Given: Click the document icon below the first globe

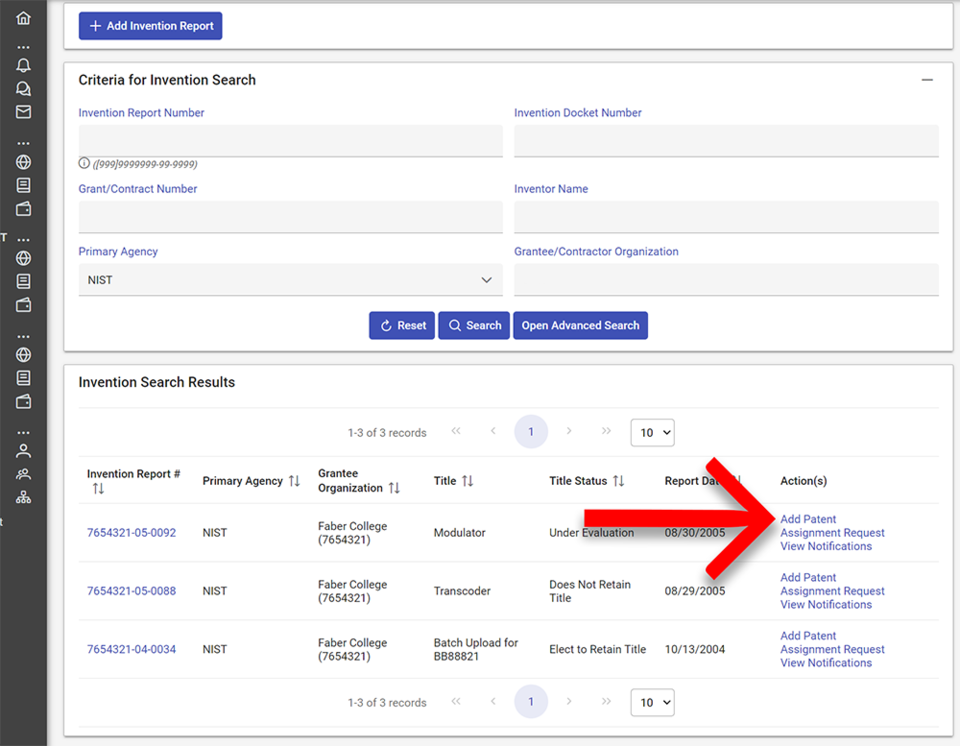Looking at the screenshot, I should (23, 185).
